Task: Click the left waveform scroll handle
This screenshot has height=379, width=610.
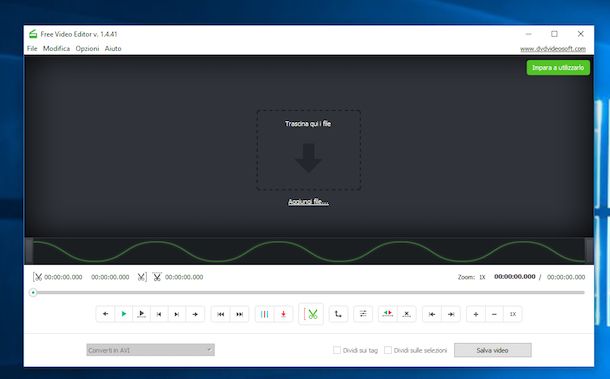Action: click(29, 251)
